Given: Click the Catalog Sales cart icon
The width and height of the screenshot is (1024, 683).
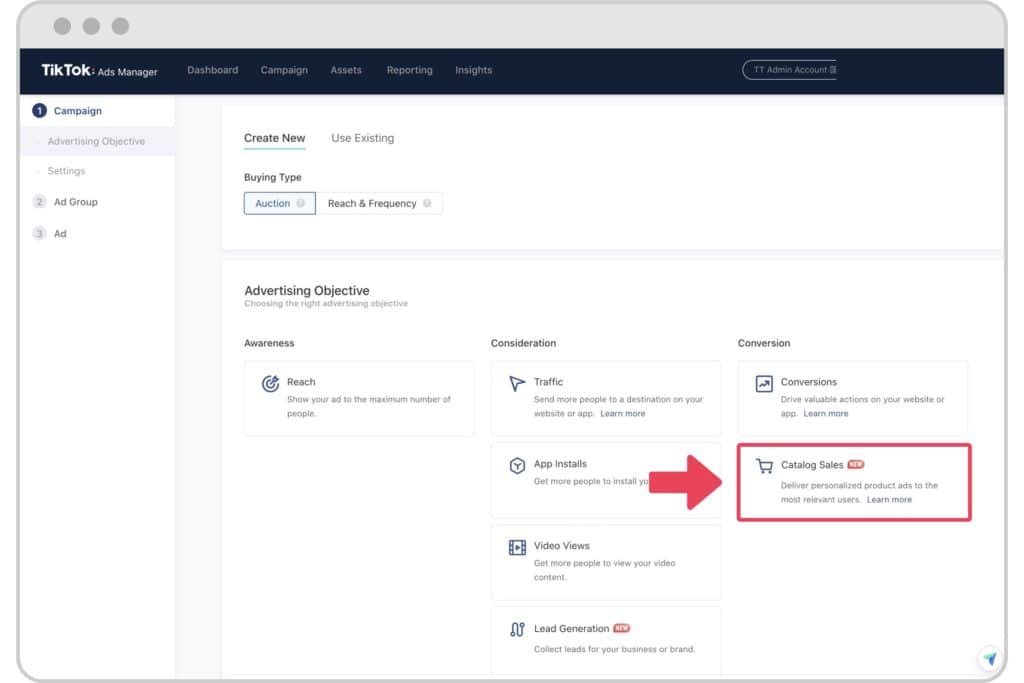Looking at the screenshot, I should 764,466.
